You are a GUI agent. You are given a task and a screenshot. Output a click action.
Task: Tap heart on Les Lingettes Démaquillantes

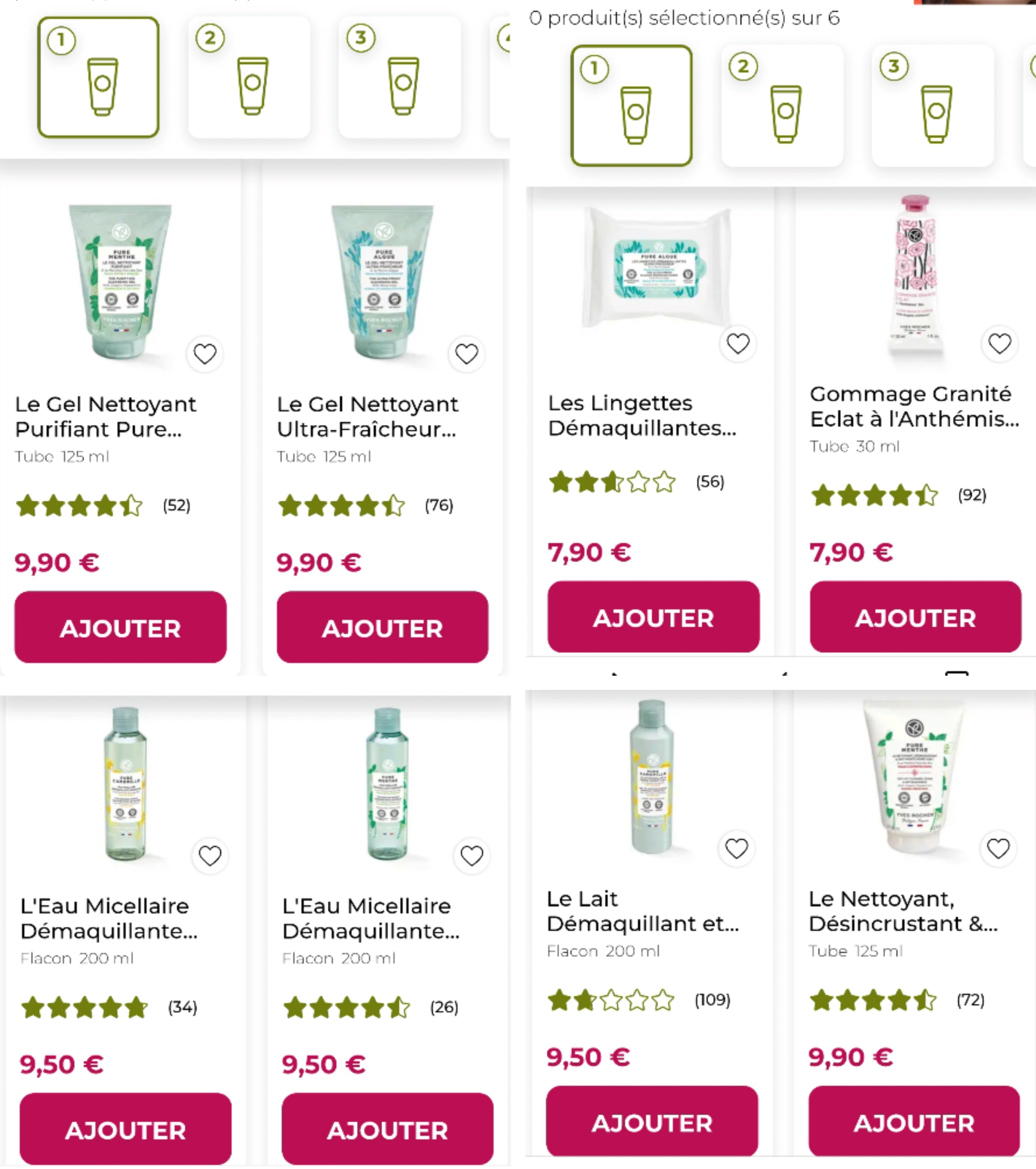point(738,344)
